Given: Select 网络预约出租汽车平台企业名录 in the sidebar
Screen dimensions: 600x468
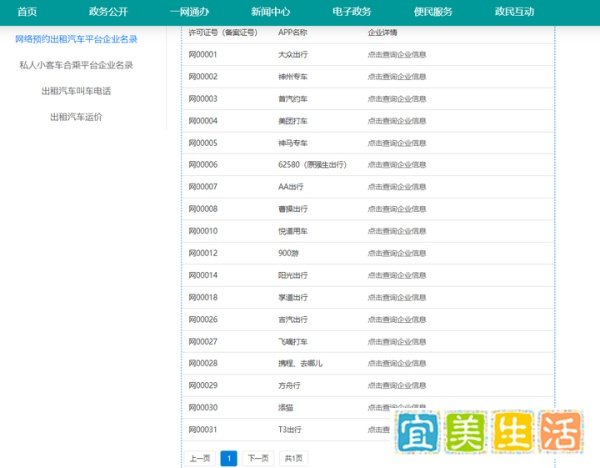Looking at the screenshot, I should pos(76,39).
